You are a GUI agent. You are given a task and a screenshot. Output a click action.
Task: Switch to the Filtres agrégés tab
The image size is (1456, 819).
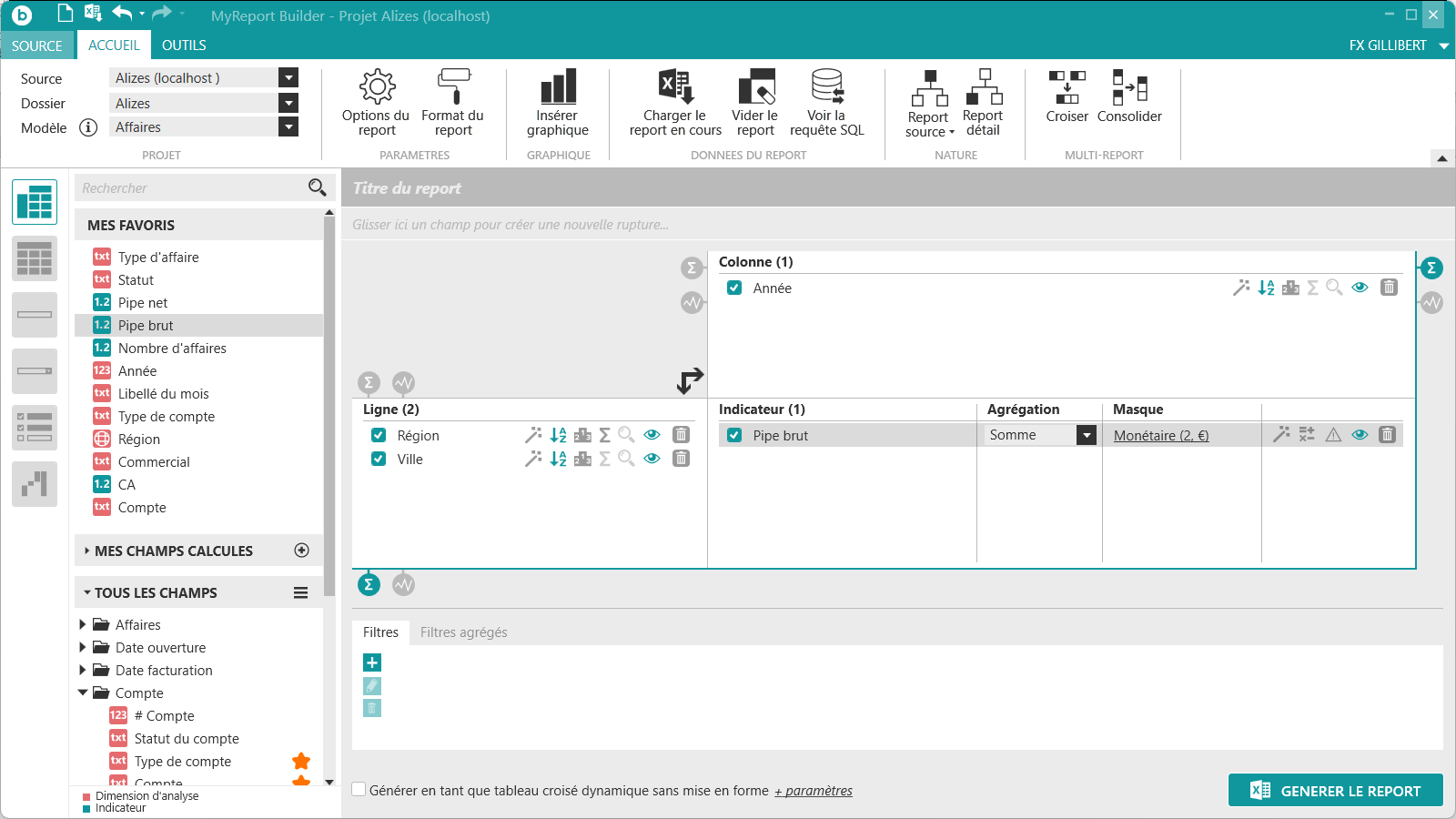(x=463, y=632)
